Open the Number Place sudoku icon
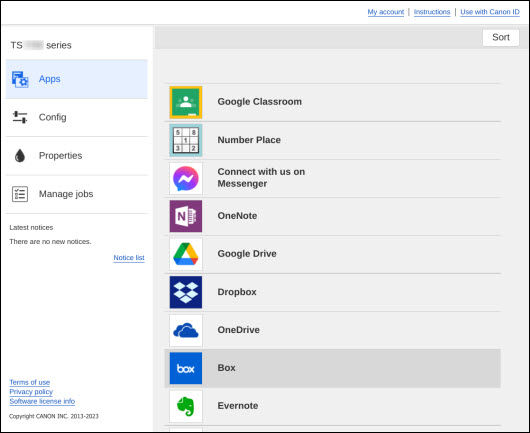 pos(186,140)
